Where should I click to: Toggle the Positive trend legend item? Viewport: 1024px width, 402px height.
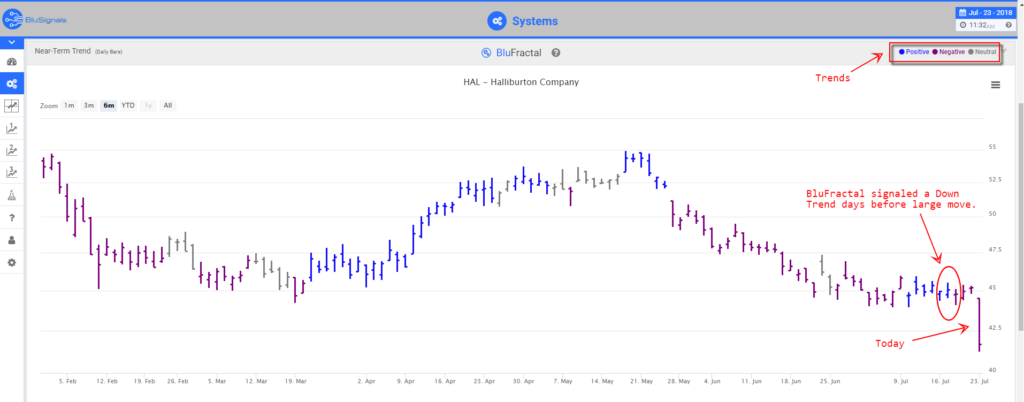pos(914,52)
